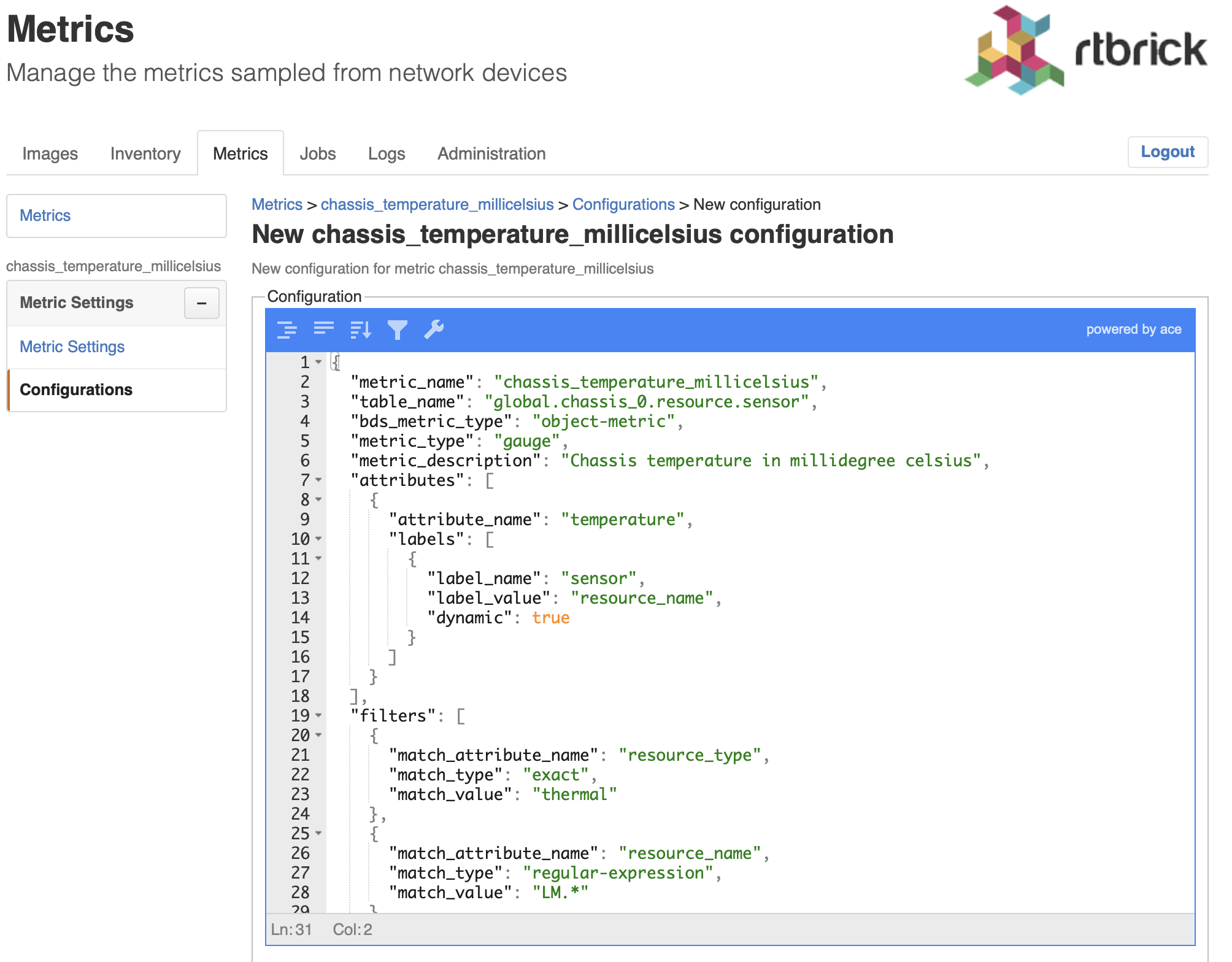This screenshot has height=962, width=1232.
Task: Click line number 3 in the gutter
Action: [x=305, y=402]
